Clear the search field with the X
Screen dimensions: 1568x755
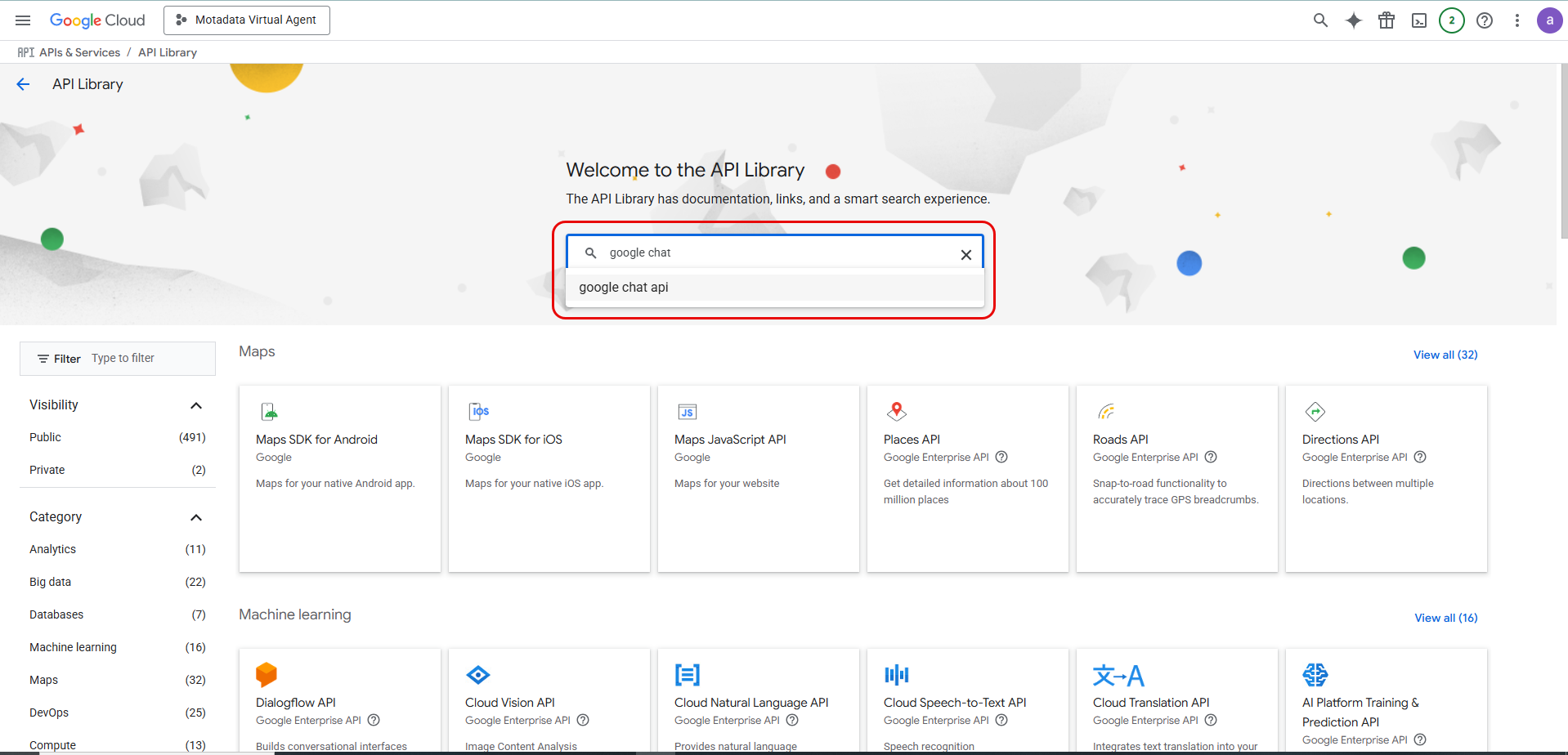(x=965, y=254)
